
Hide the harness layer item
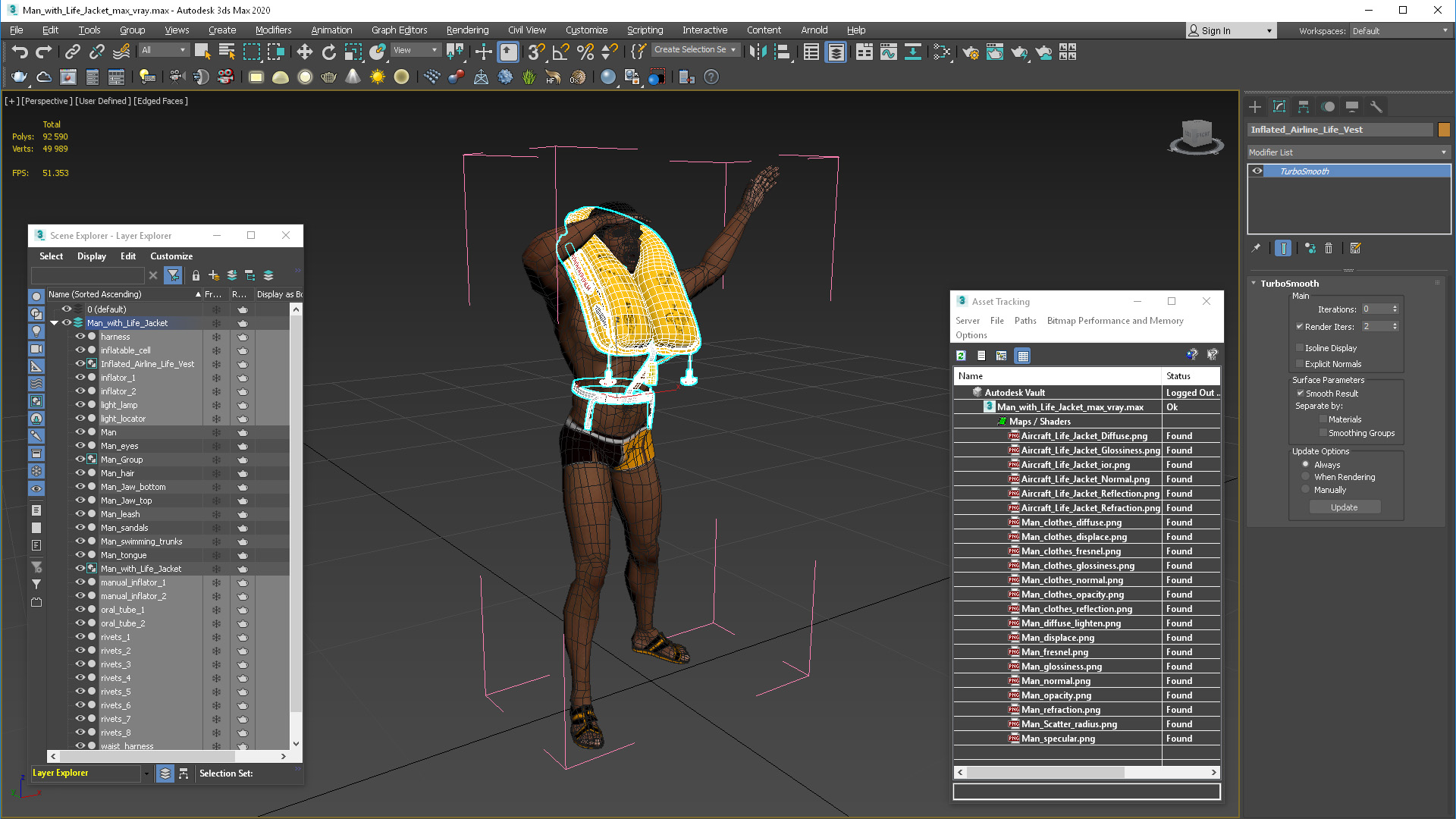80,337
